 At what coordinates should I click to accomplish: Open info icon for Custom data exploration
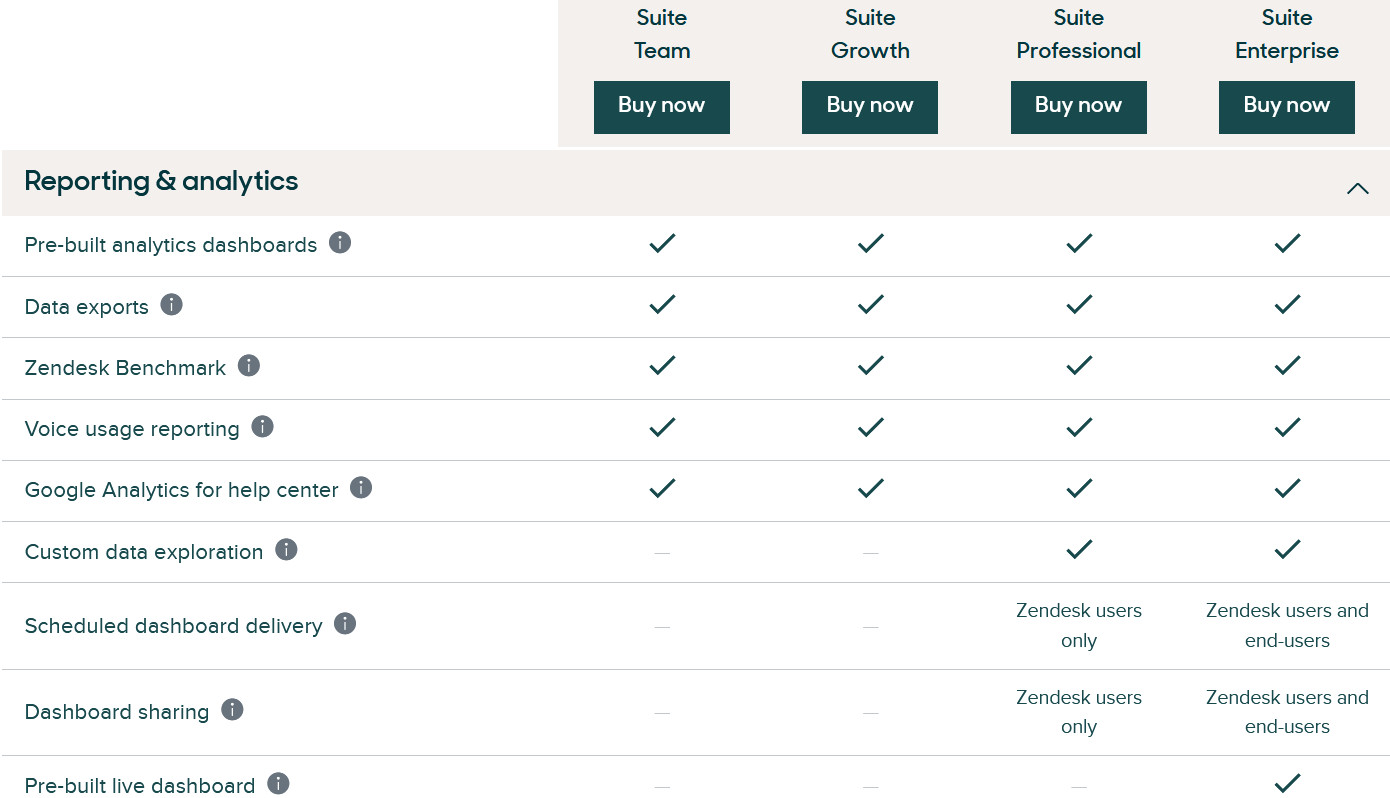286,550
